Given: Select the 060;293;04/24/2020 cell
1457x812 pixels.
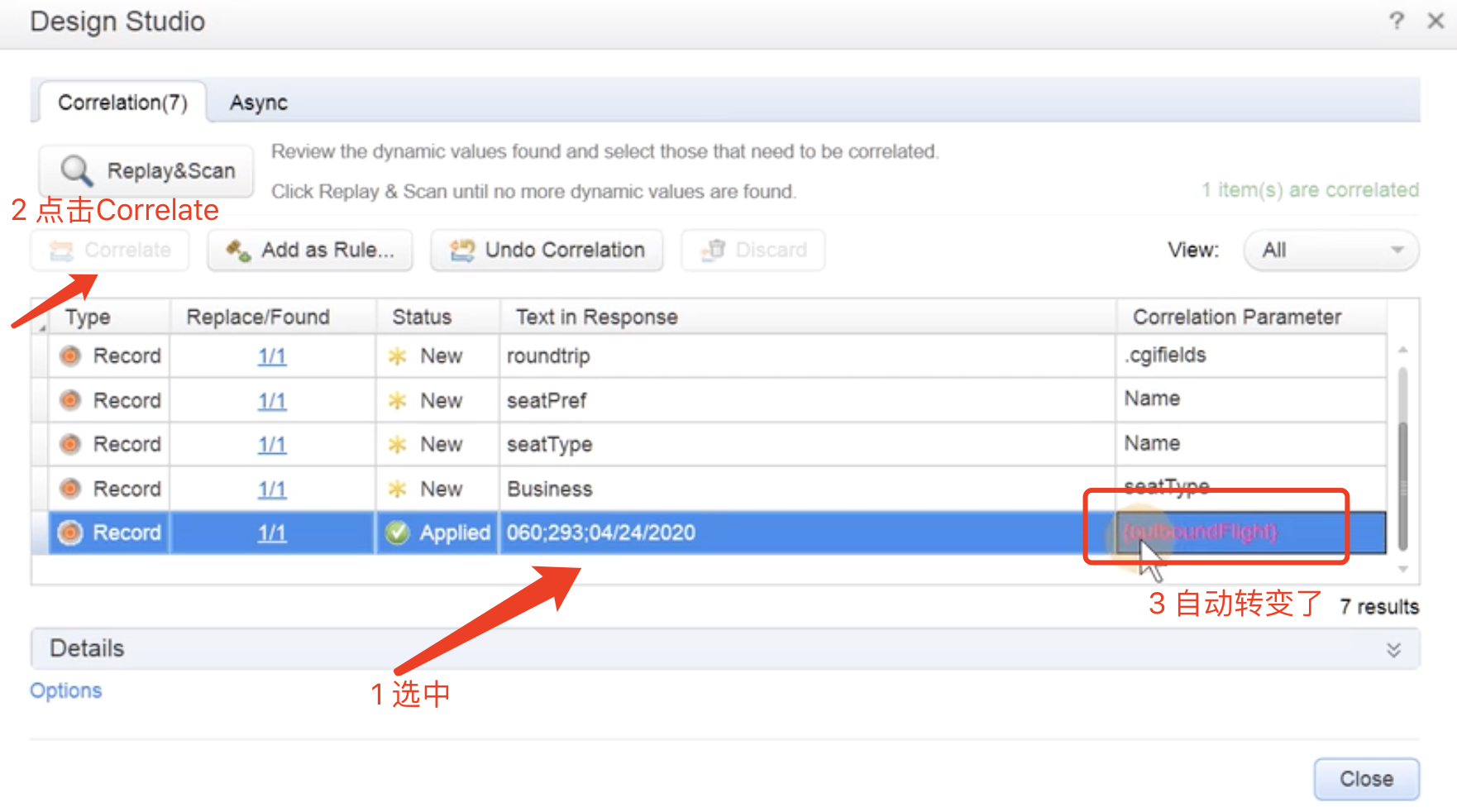Looking at the screenshot, I should [808, 533].
